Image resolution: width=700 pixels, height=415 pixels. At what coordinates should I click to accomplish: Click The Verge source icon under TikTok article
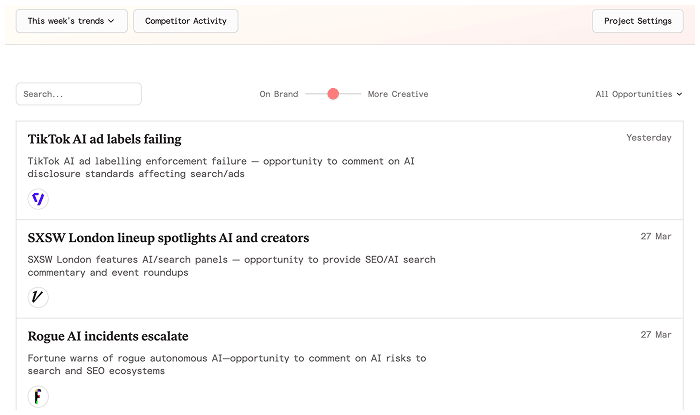point(38,199)
